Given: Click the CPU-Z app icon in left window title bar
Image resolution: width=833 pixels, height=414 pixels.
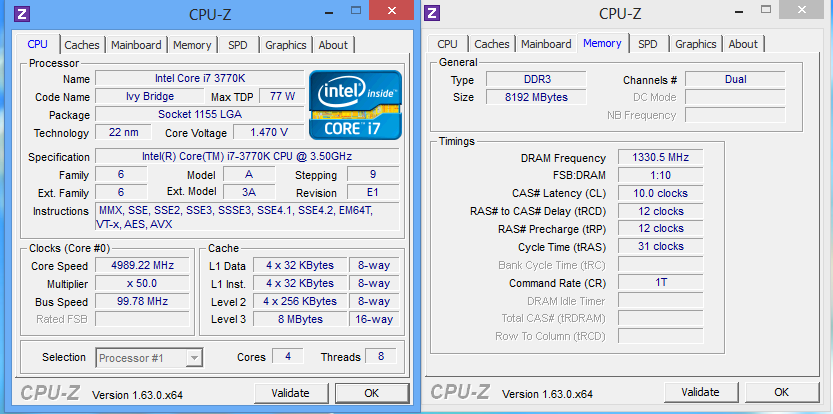Looking at the screenshot, I should [22, 13].
